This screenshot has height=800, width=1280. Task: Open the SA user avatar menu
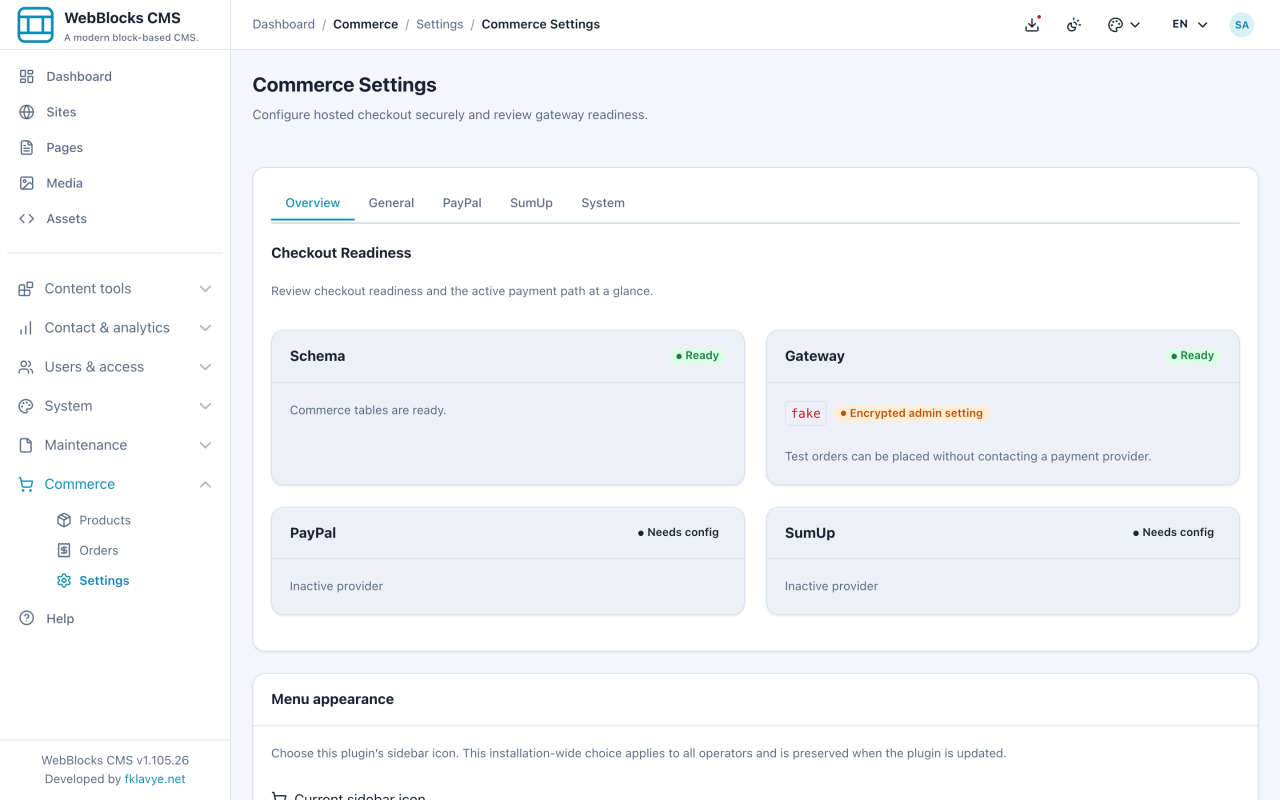click(1242, 25)
